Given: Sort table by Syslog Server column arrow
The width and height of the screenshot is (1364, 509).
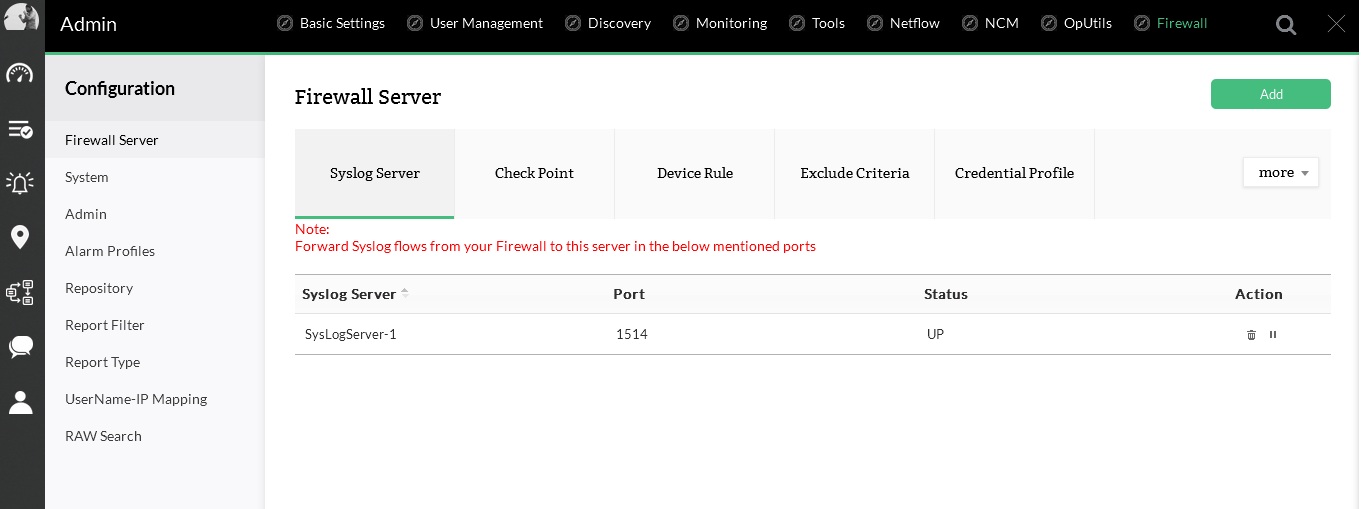Looking at the screenshot, I should coord(405,294).
